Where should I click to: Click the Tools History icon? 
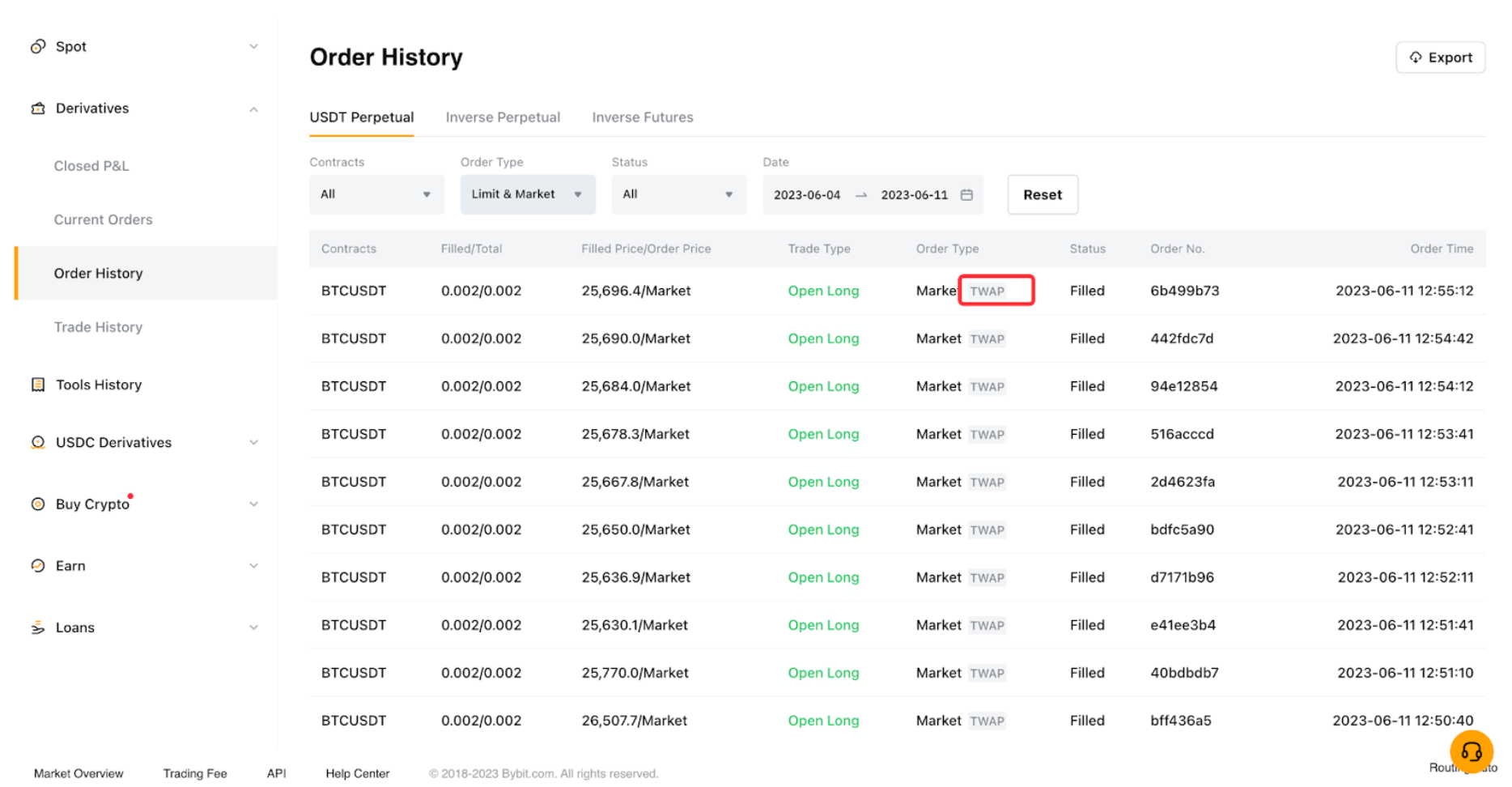[x=38, y=385]
